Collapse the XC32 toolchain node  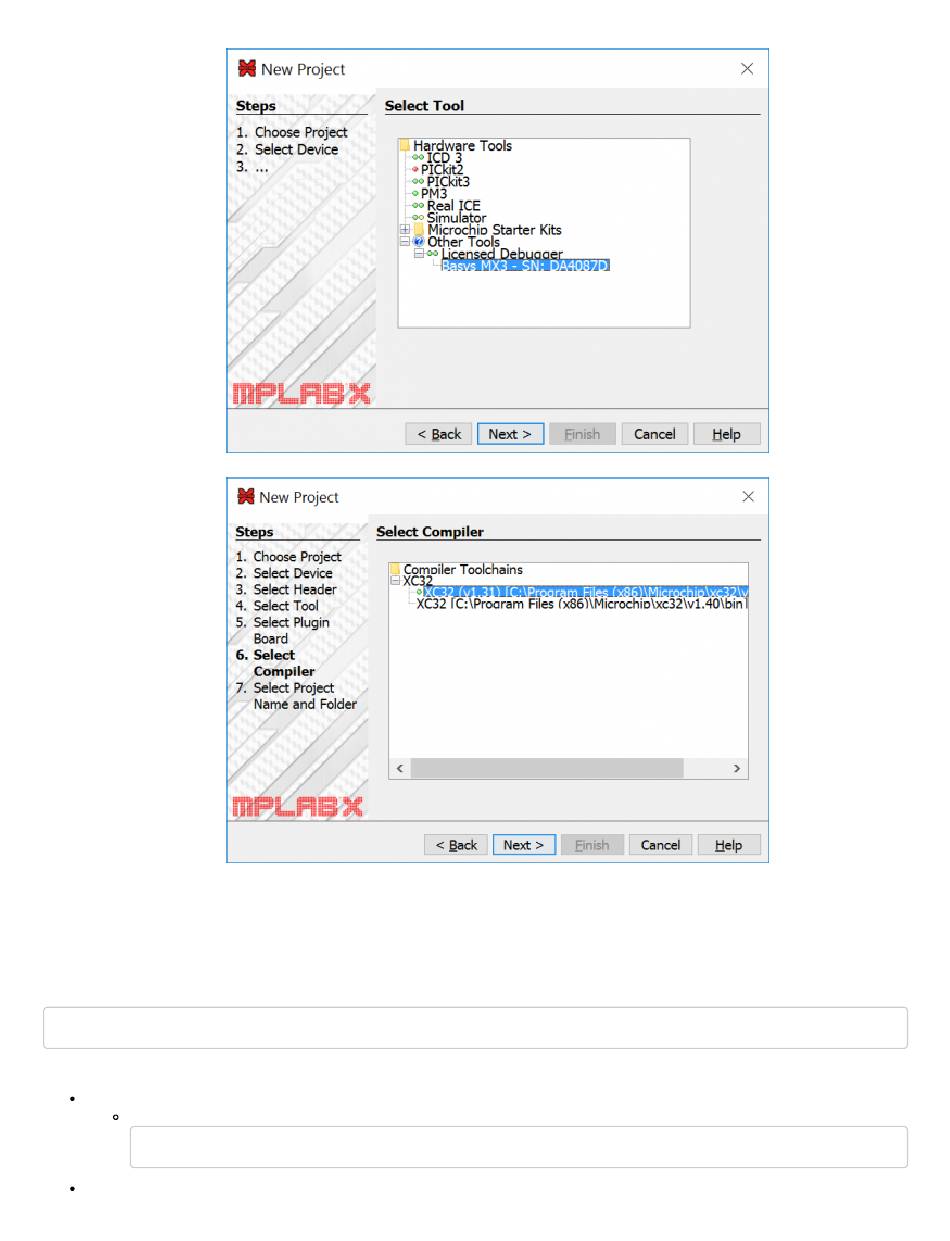pyautogui.click(x=395, y=580)
